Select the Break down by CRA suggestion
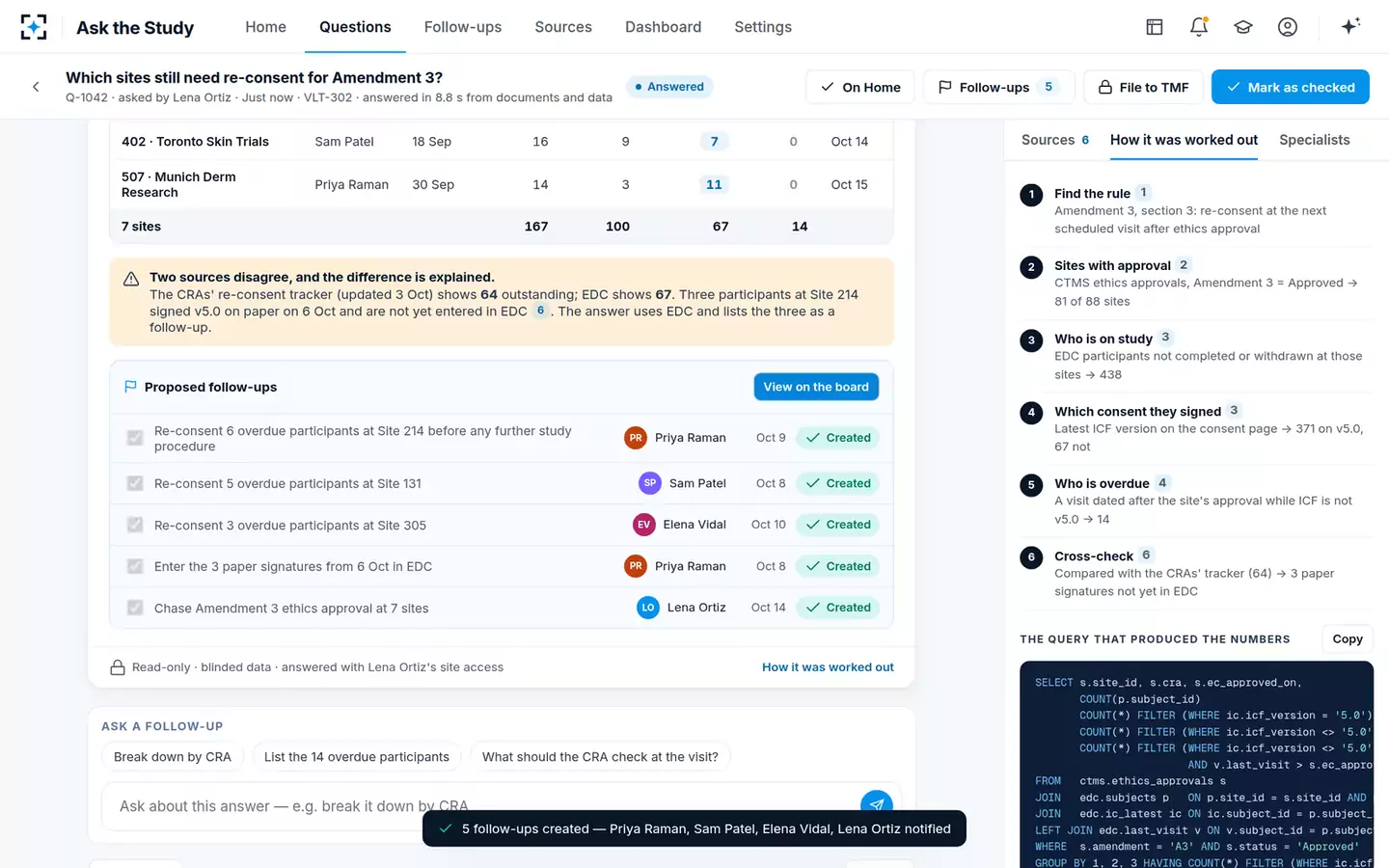Screen dimensions: 1389x868 pyautogui.click(x=173, y=757)
